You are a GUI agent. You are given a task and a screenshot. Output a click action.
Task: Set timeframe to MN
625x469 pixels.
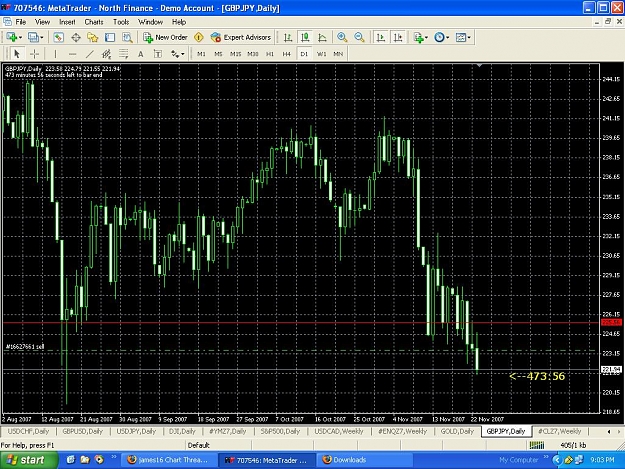pyautogui.click(x=338, y=54)
